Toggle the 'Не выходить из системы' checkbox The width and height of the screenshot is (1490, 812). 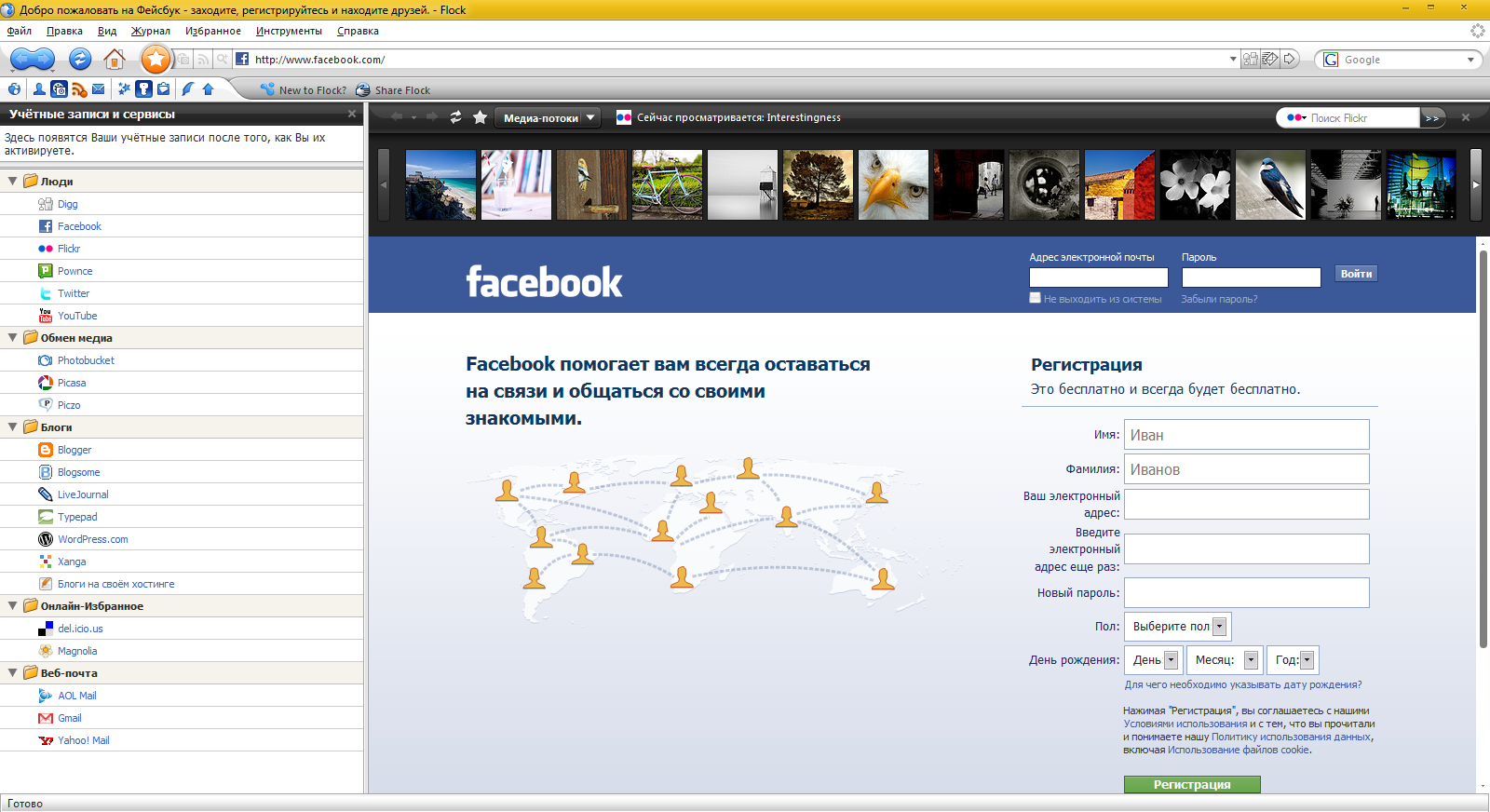point(1035,298)
